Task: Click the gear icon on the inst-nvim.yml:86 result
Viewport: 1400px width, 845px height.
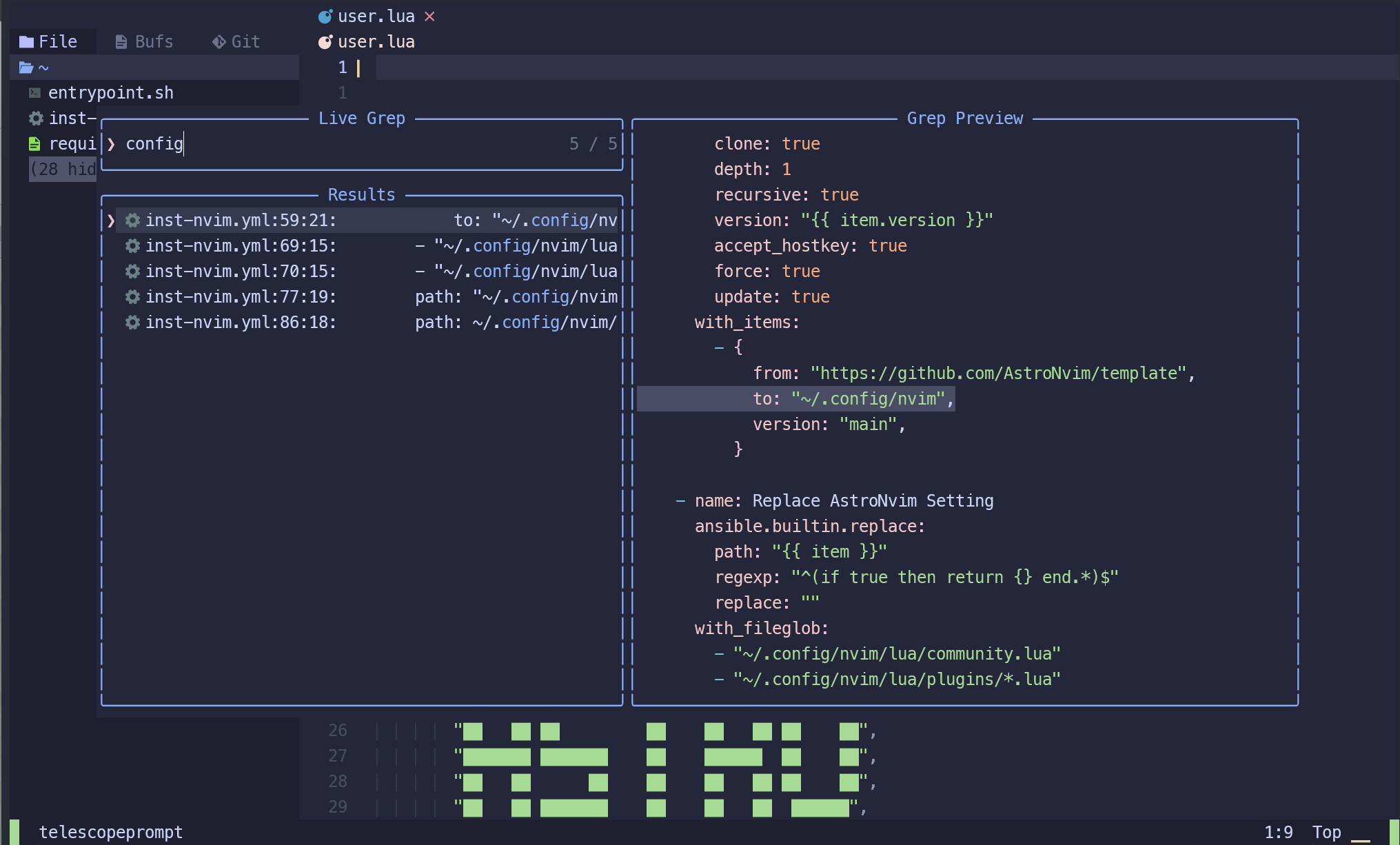Action: click(x=132, y=322)
